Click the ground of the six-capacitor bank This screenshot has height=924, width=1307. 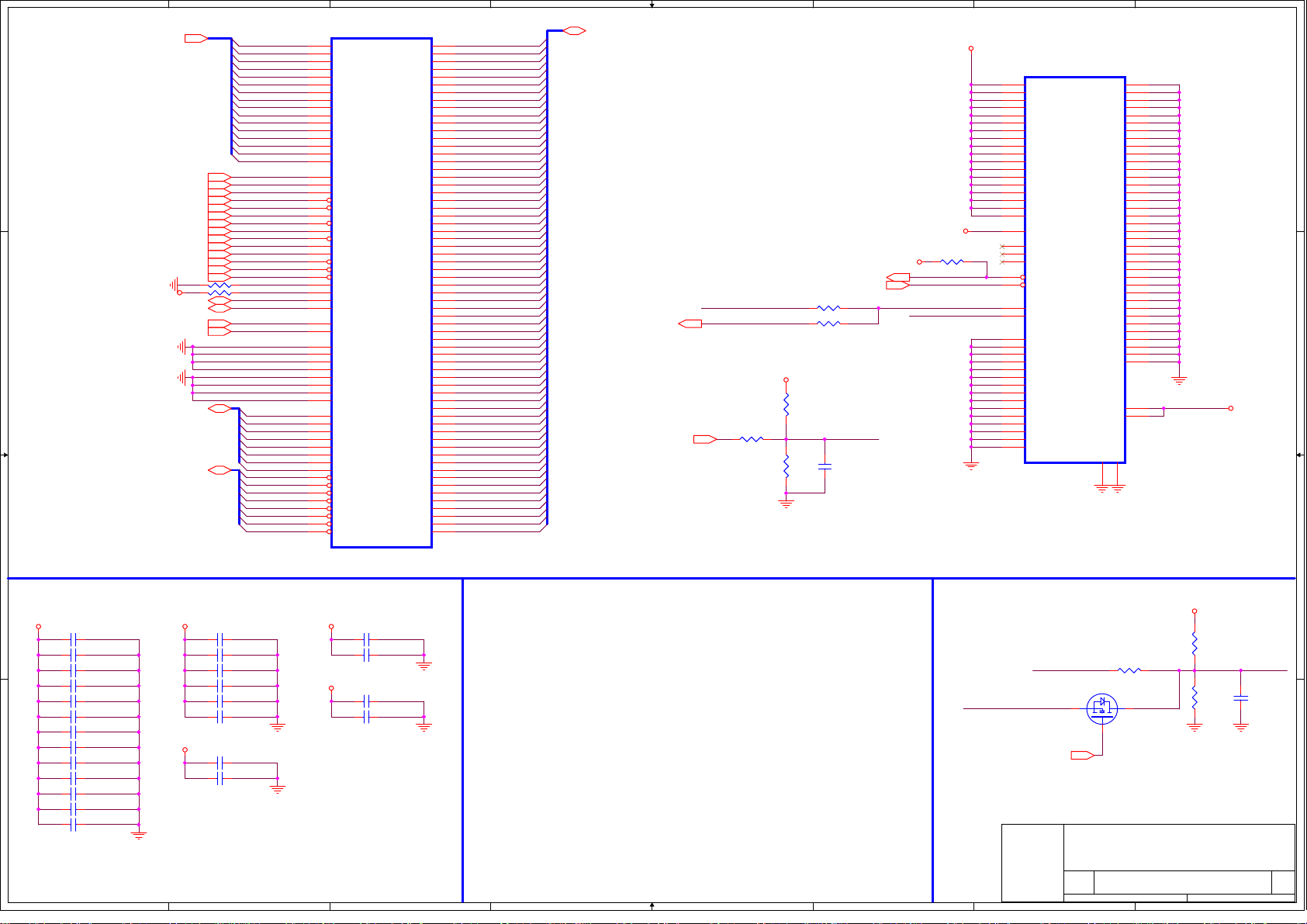[278, 727]
